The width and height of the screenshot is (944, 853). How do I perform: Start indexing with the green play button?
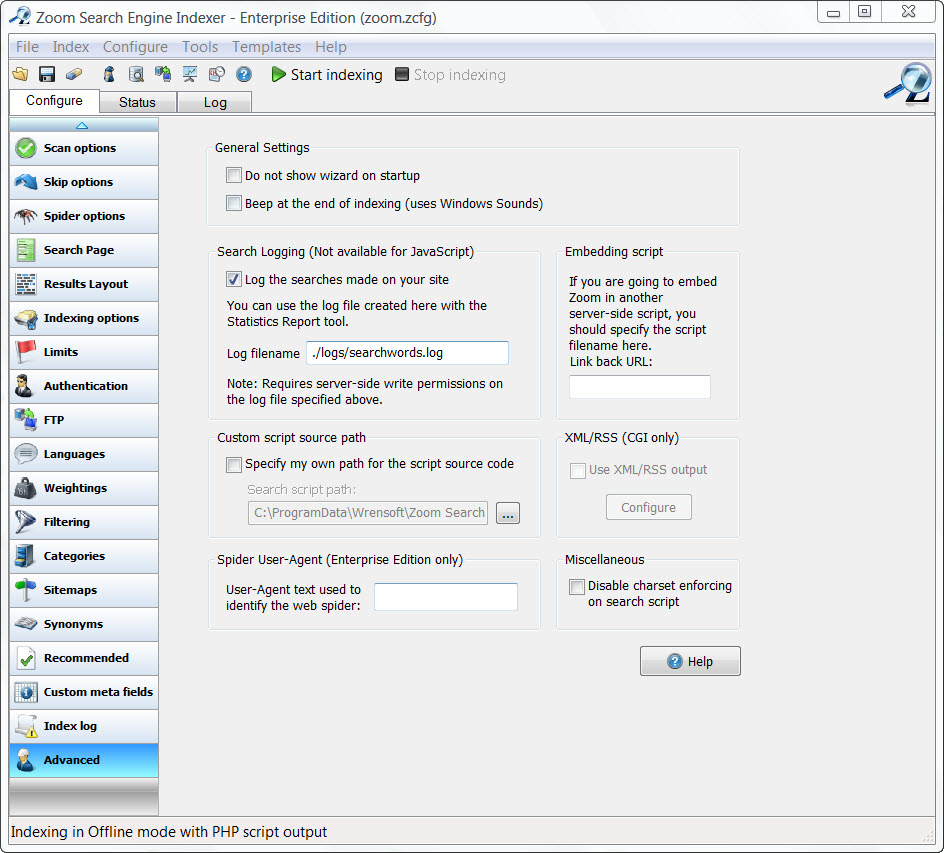[x=327, y=75]
